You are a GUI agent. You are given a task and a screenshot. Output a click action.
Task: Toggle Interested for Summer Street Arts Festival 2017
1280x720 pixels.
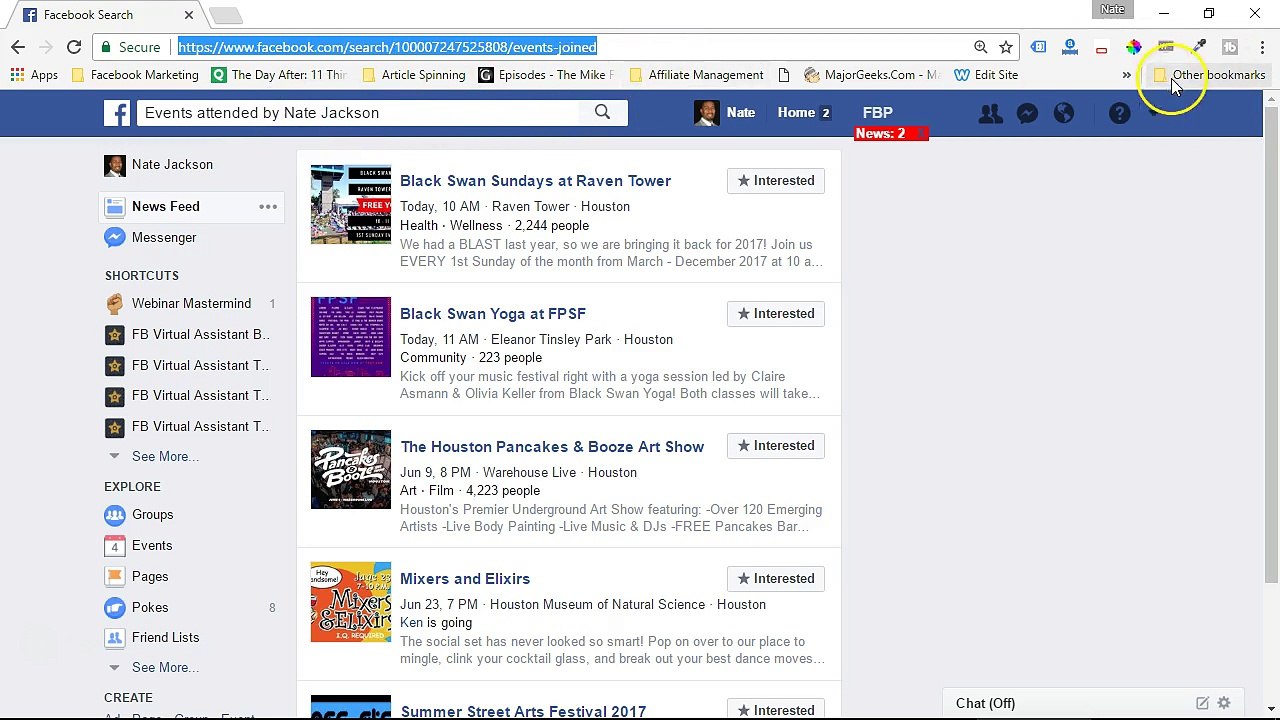coord(776,710)
